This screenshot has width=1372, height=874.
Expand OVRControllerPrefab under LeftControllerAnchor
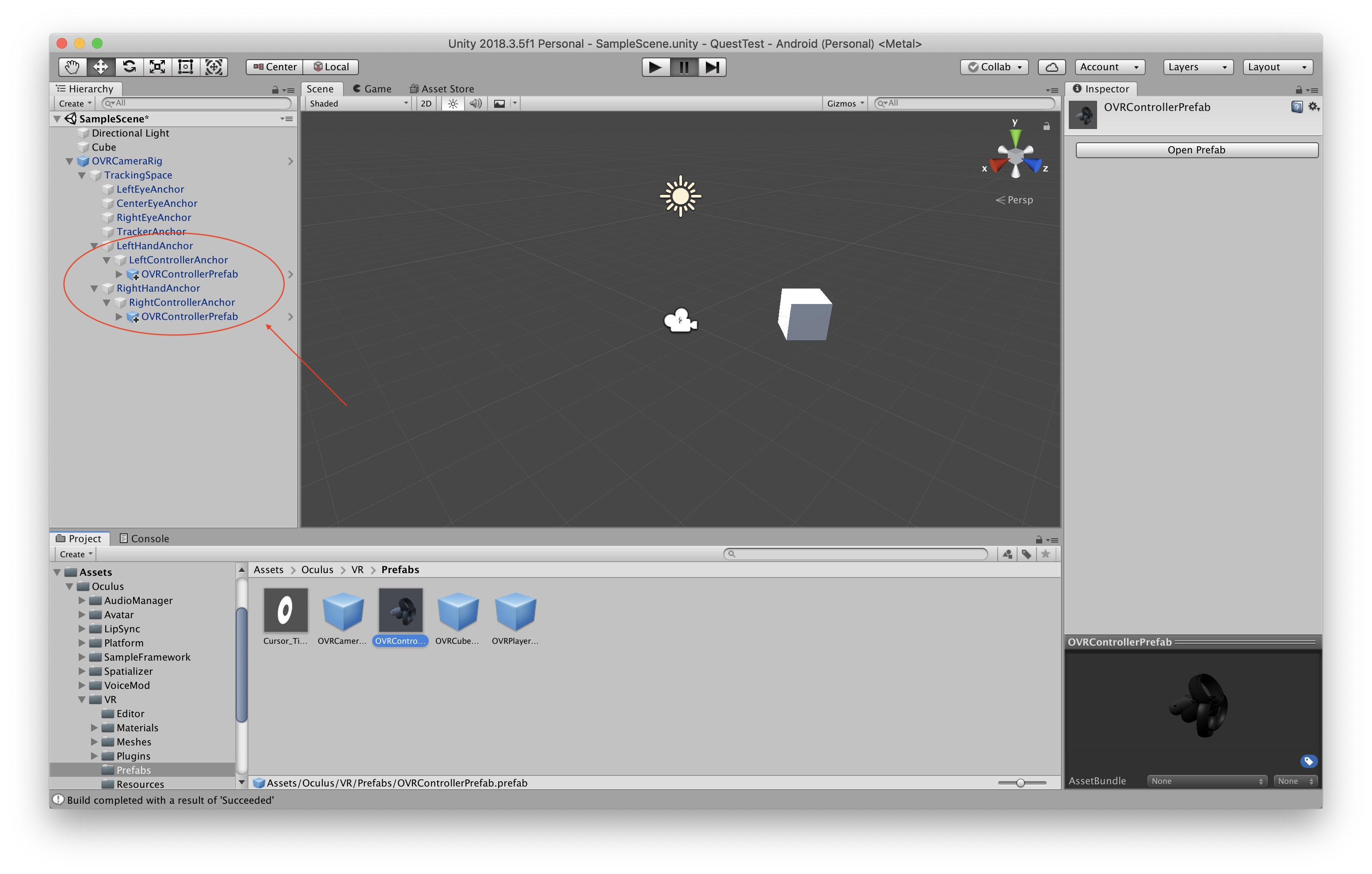tap(118, 274)
